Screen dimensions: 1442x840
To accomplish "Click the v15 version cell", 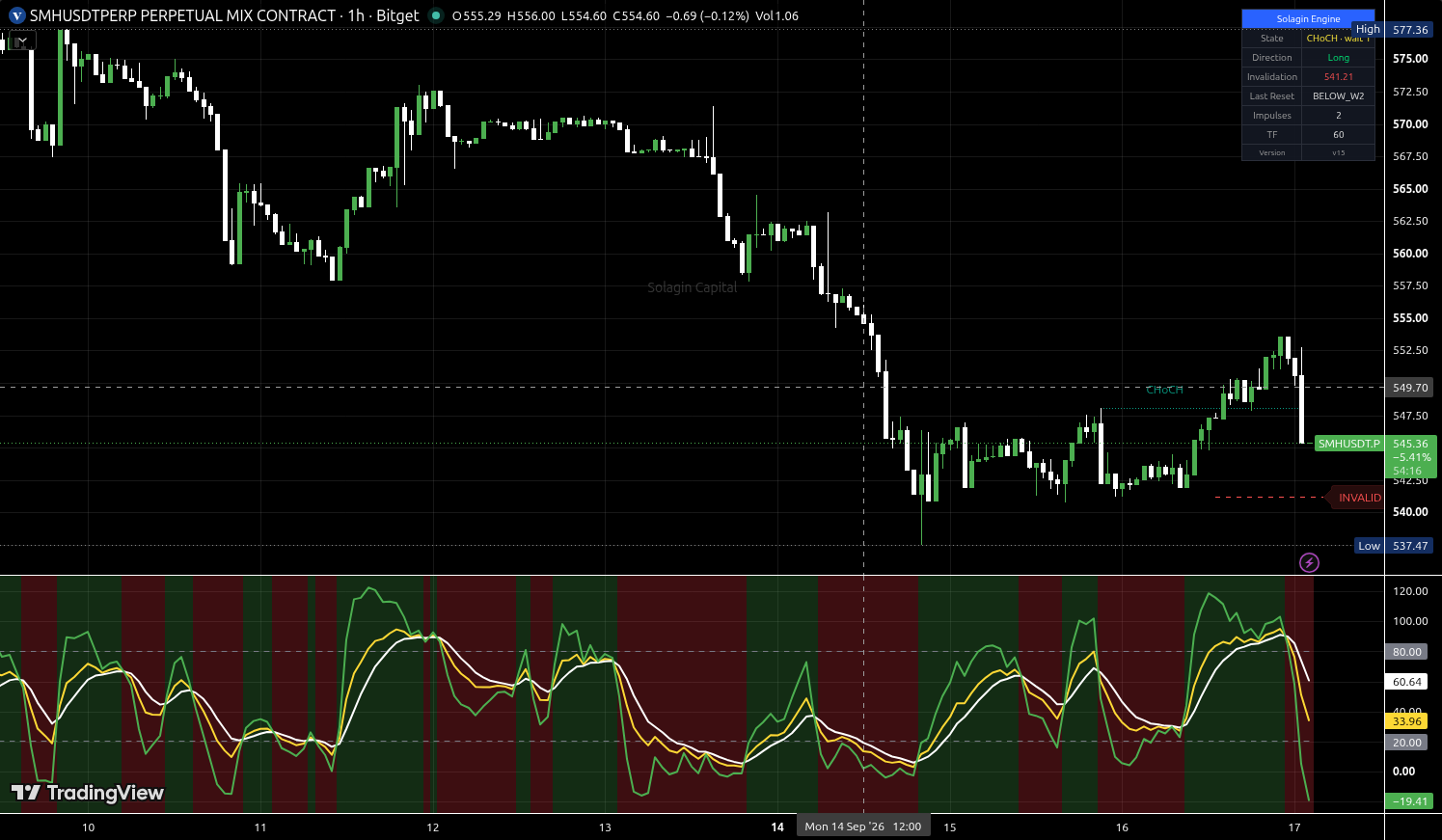I will (1338, 152).
